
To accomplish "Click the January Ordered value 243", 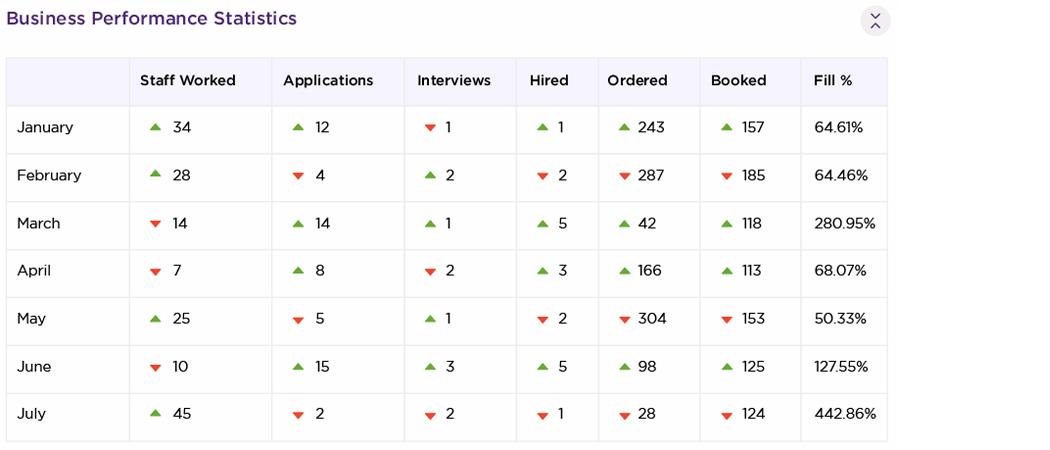I will click(652, 127).
